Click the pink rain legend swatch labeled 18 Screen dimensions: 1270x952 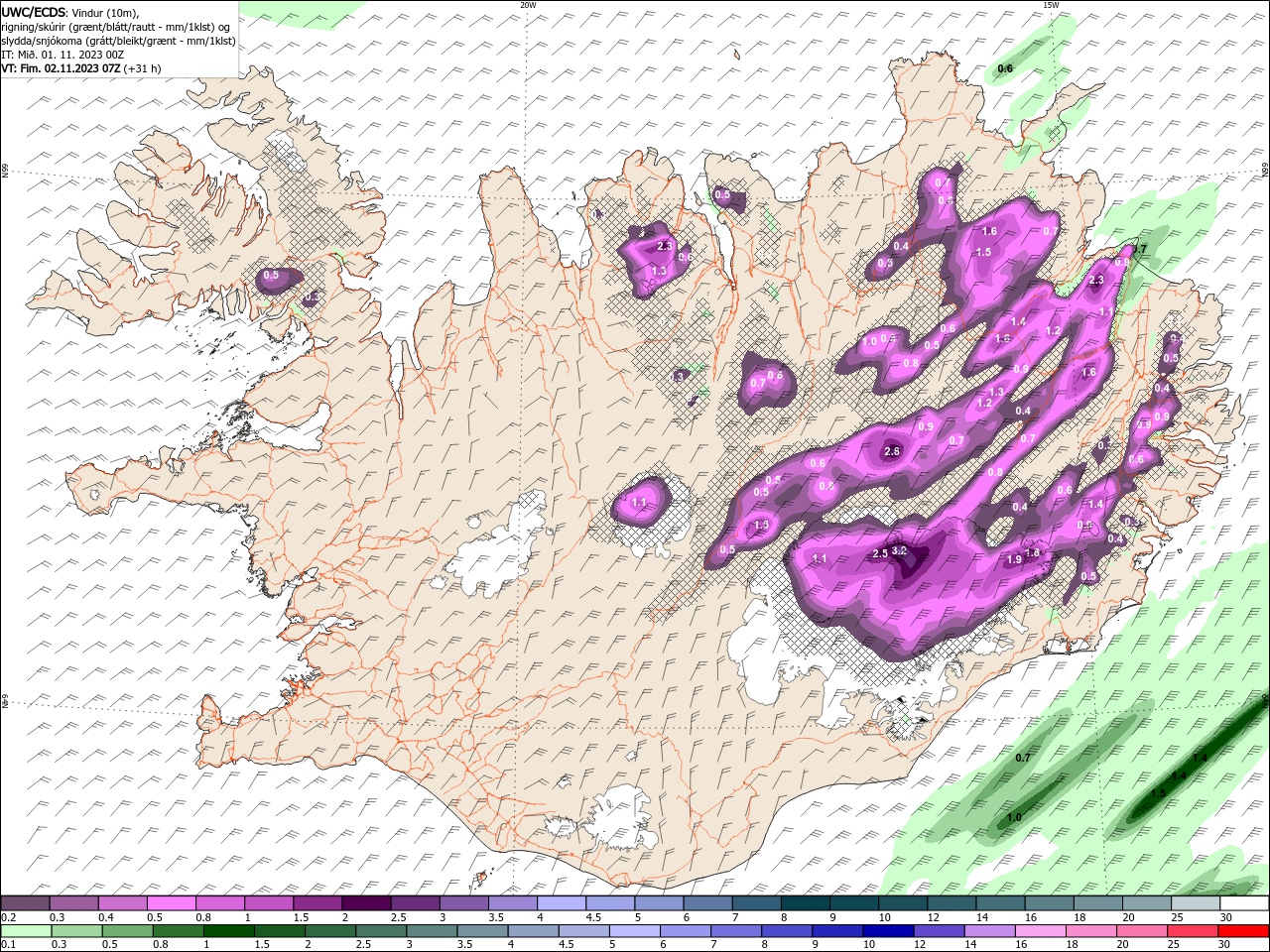(1091, 931)
